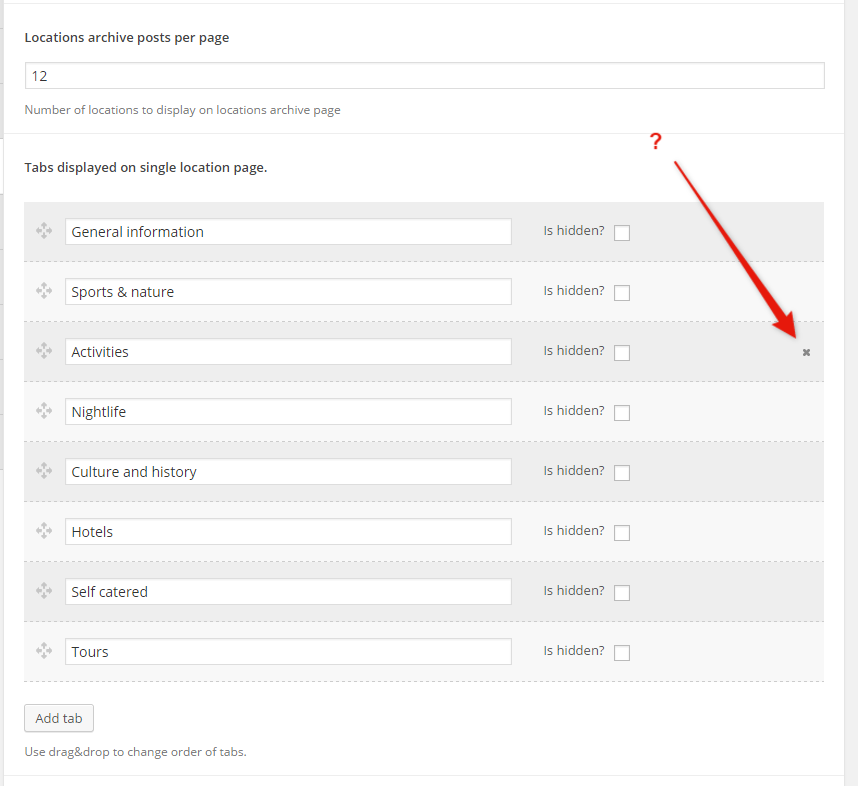Enable Is hidden for the Tours tab
858x786 pixels.
click(622, 653)
